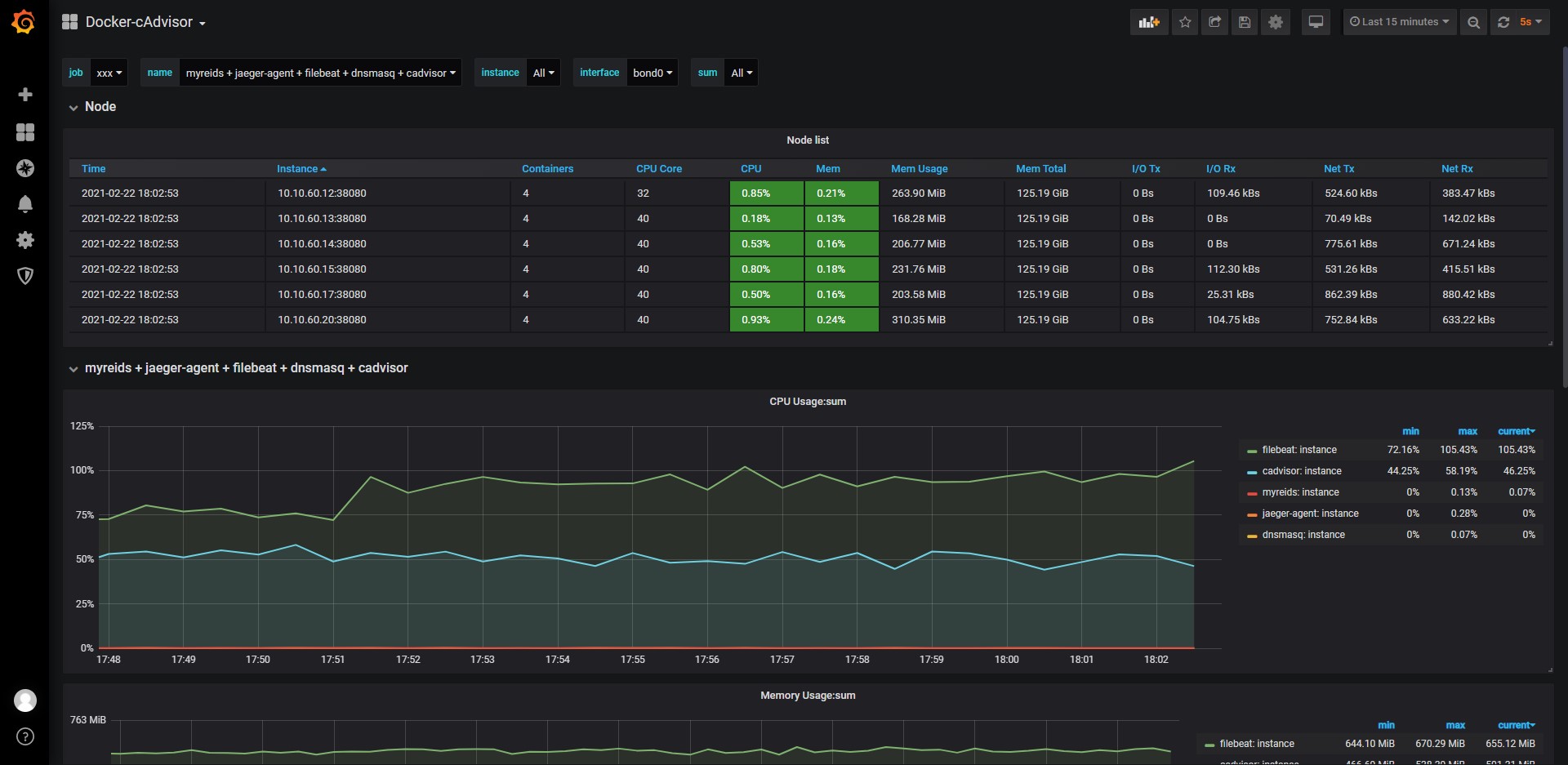Toggle the myreids: instance legend series
Viewport: 1568px width, 765px height.
pyautogui.click(x=1300, y=492)
